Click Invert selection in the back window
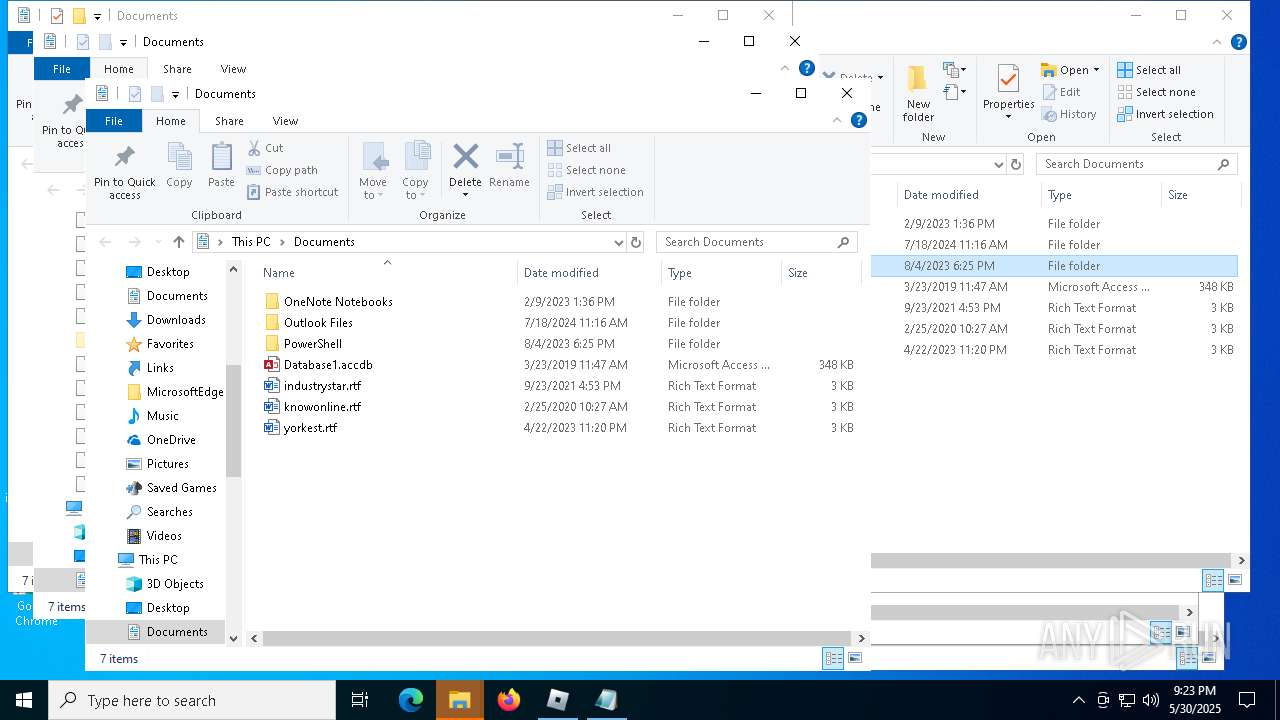Screen dimensions: 1280x720 (1165, 114)
